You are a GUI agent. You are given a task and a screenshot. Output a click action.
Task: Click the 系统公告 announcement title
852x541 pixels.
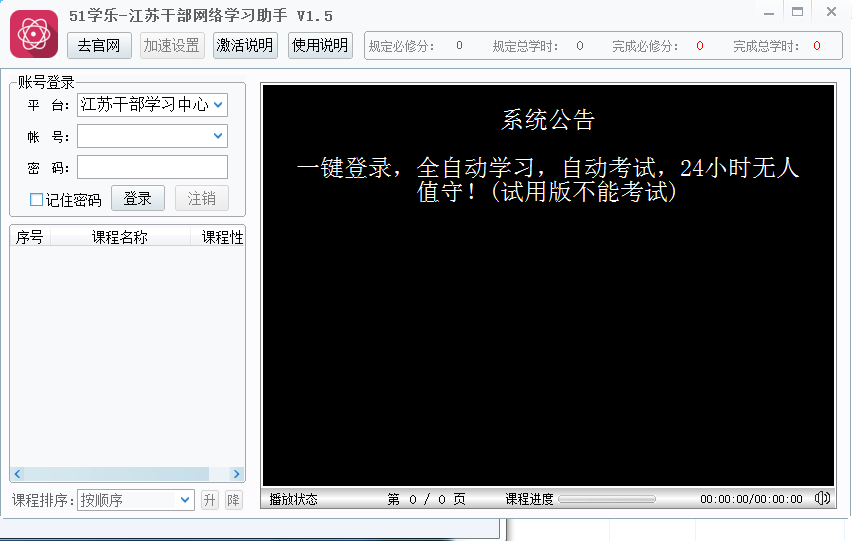click(x=548, y=119)
